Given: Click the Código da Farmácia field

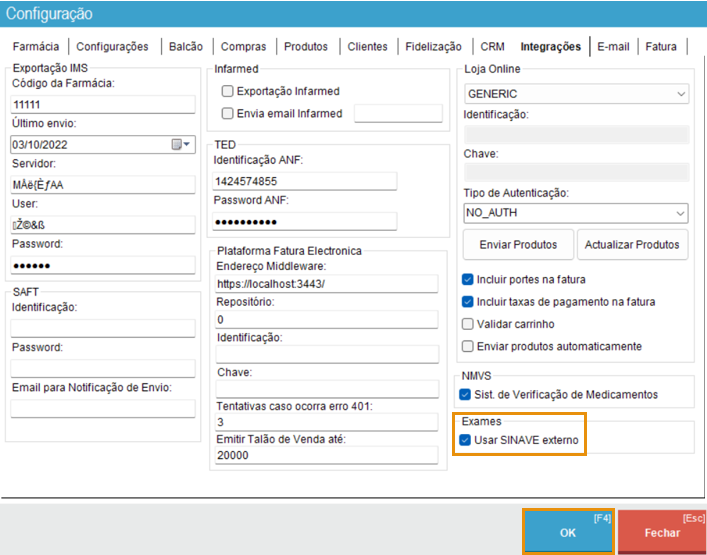Looking at the screenshot, I should point(103,105).
